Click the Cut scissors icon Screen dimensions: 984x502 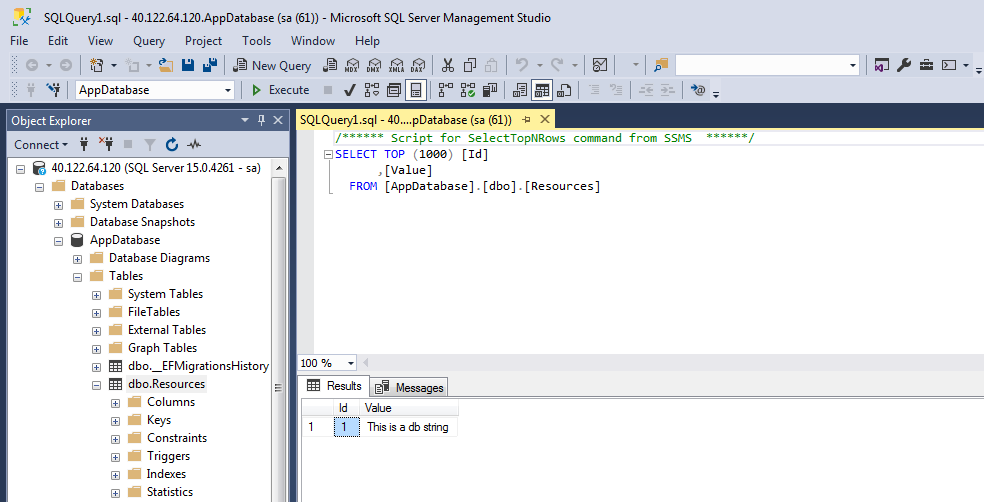[447, 65]
